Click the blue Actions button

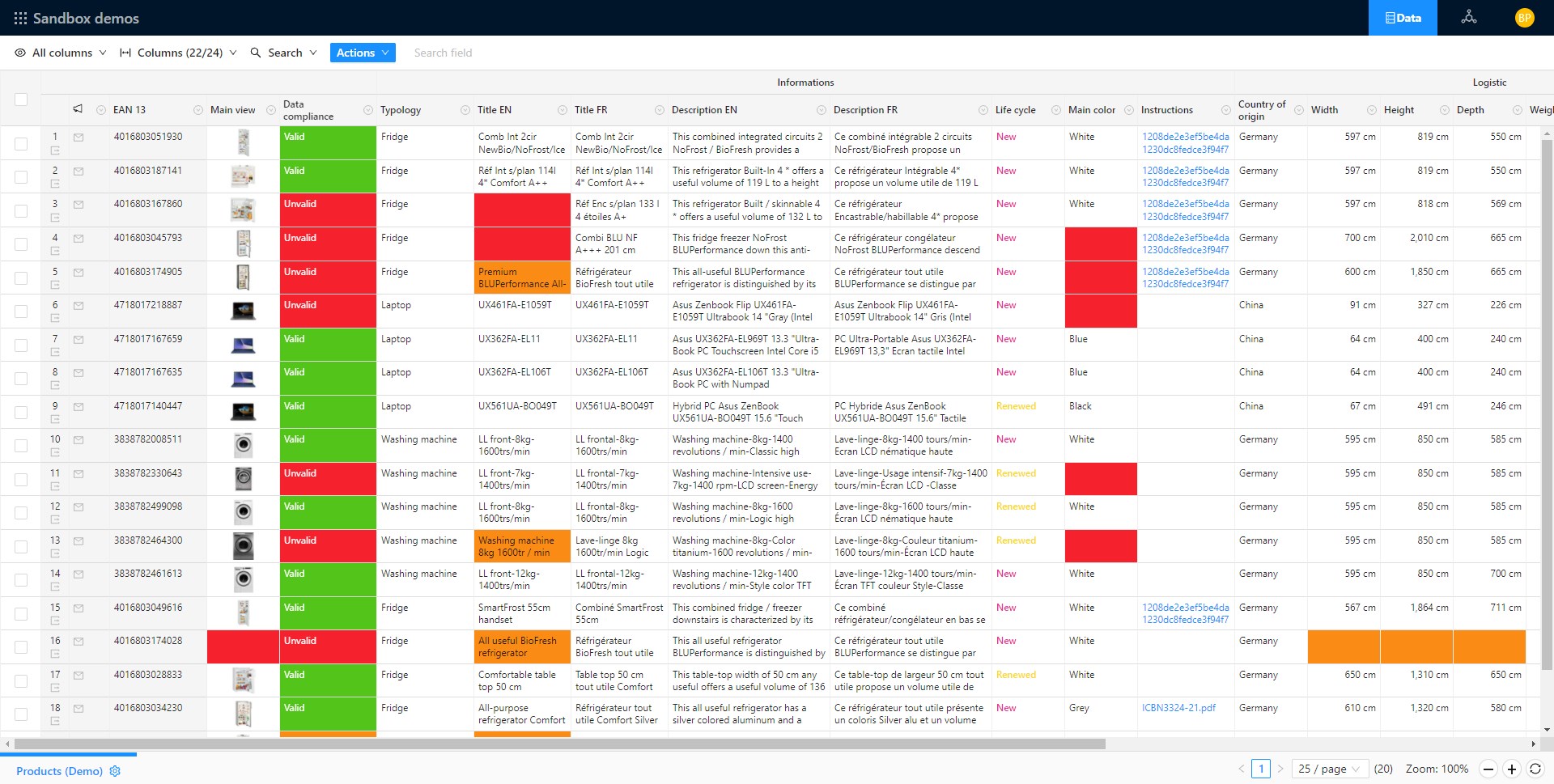point(362,53)
